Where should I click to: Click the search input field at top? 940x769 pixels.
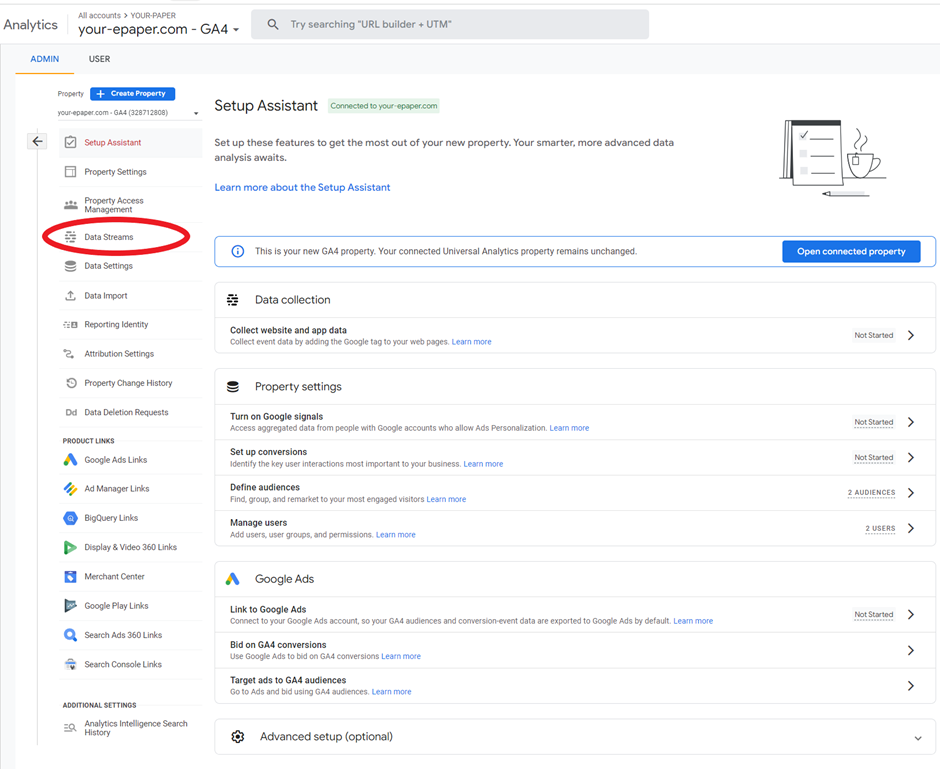tap(450, 24)
